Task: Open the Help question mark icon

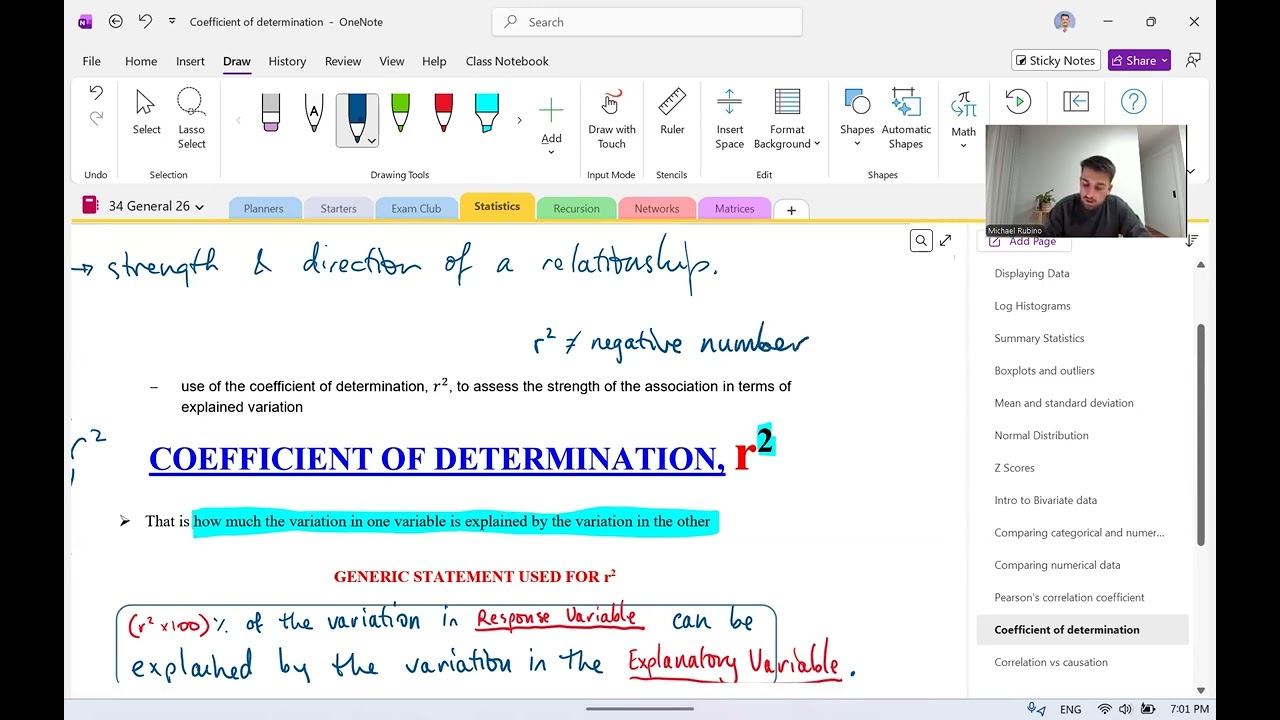Action: coord(1133,101)
